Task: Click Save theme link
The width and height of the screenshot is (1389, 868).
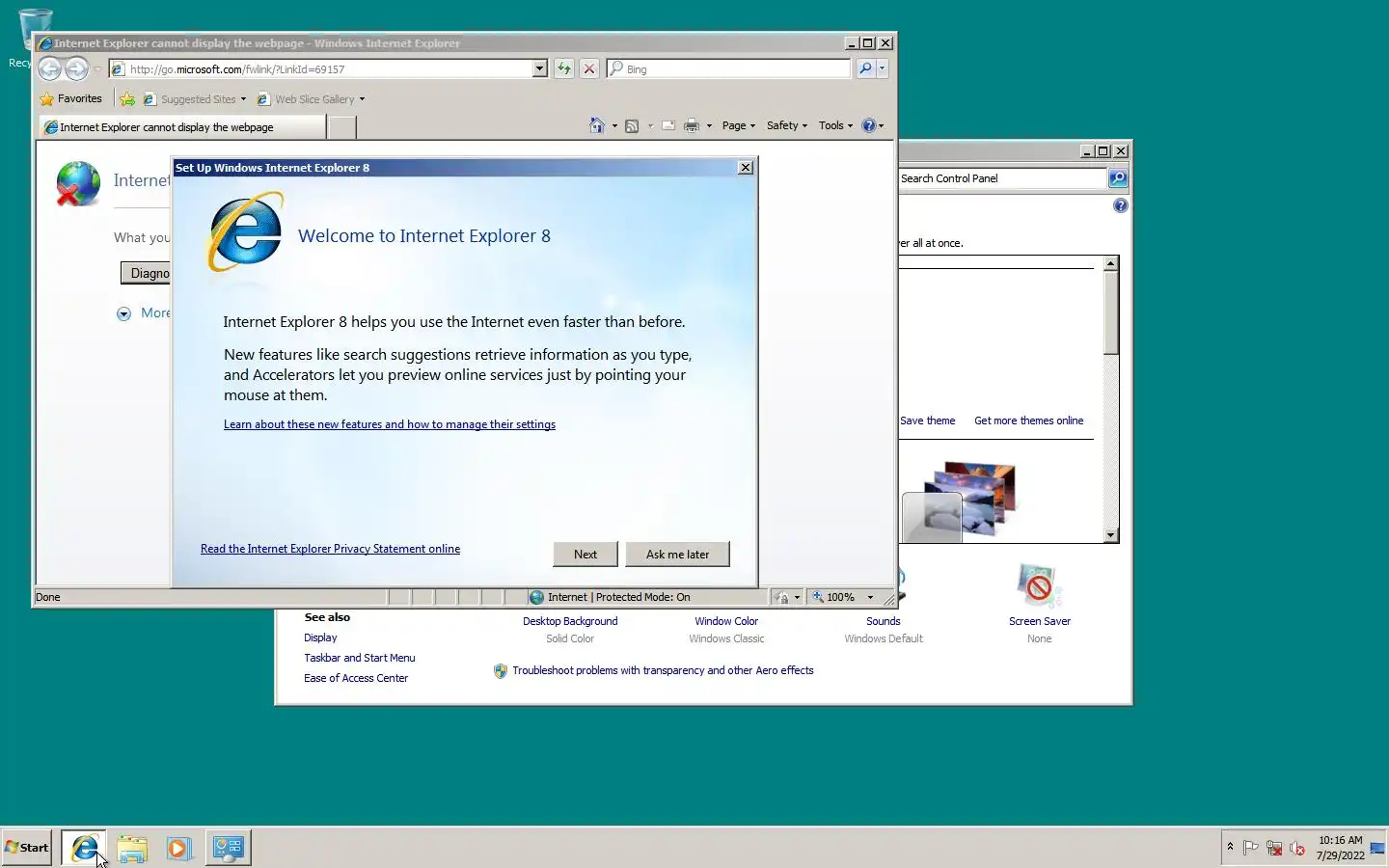Action: [x=927, y=420]
